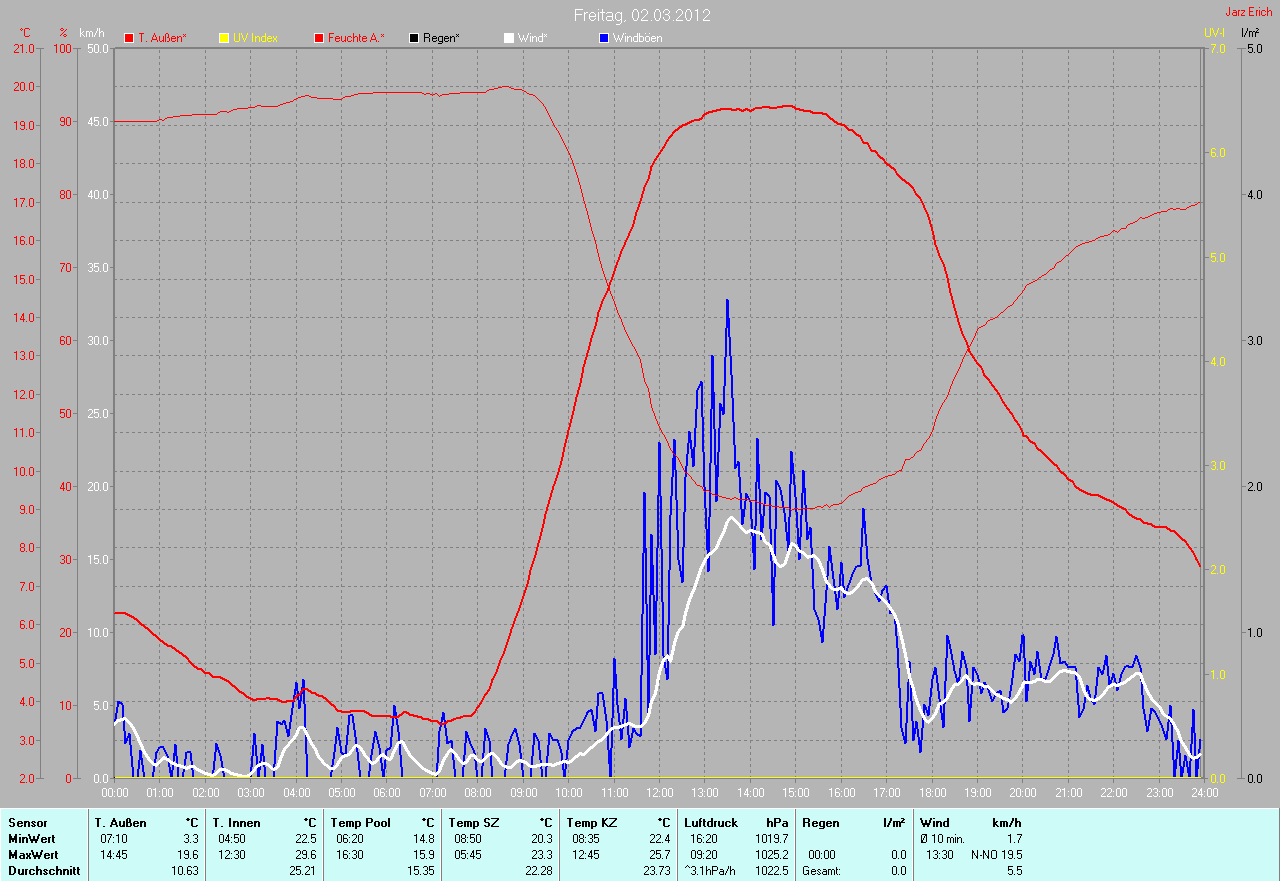Select the 'Windböen' legend label
The height and width of the screenshot is (881, 1280).
click(637, 38)
